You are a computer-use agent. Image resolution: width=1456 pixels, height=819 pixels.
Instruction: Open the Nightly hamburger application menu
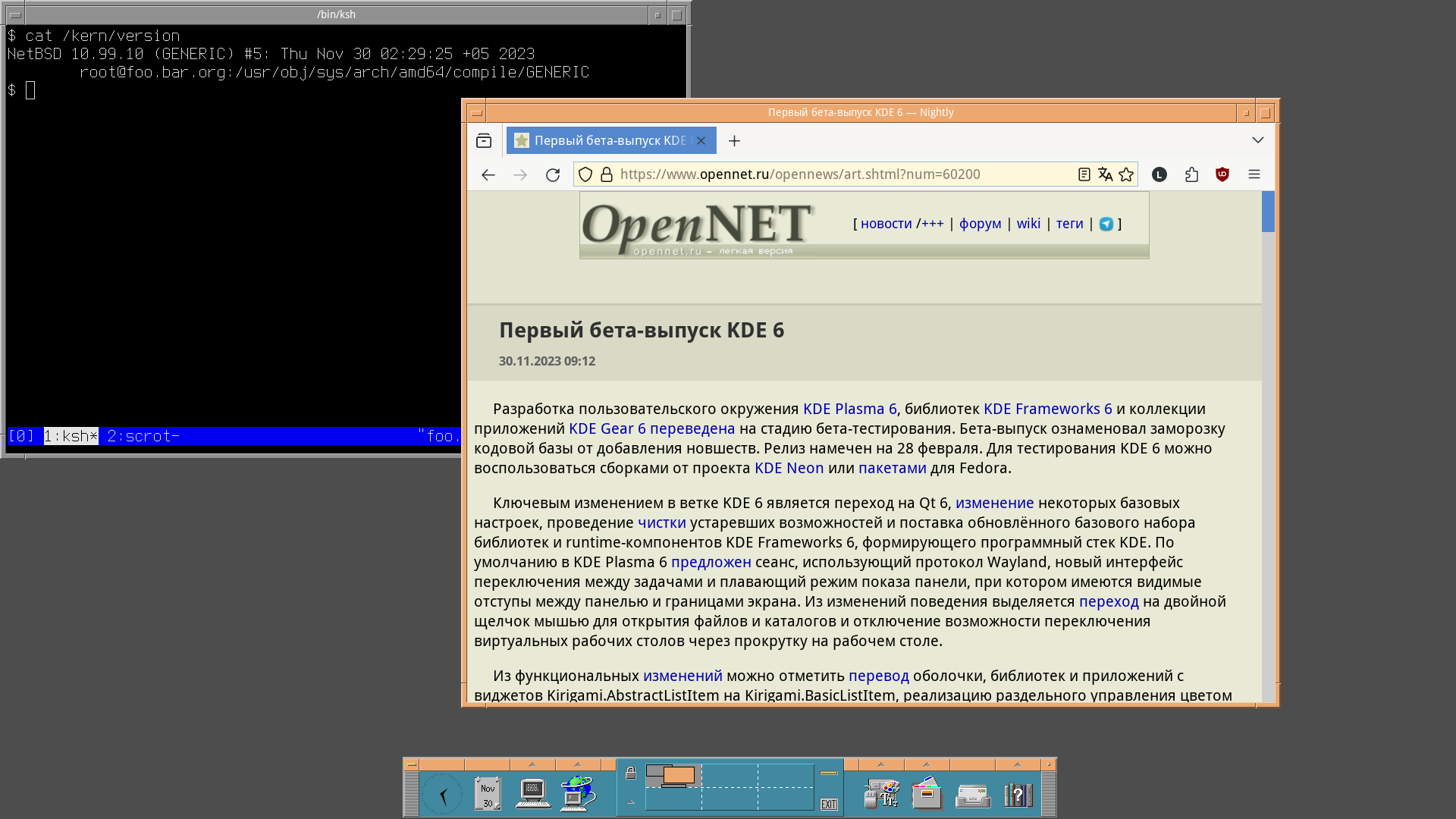(1254, 175)
